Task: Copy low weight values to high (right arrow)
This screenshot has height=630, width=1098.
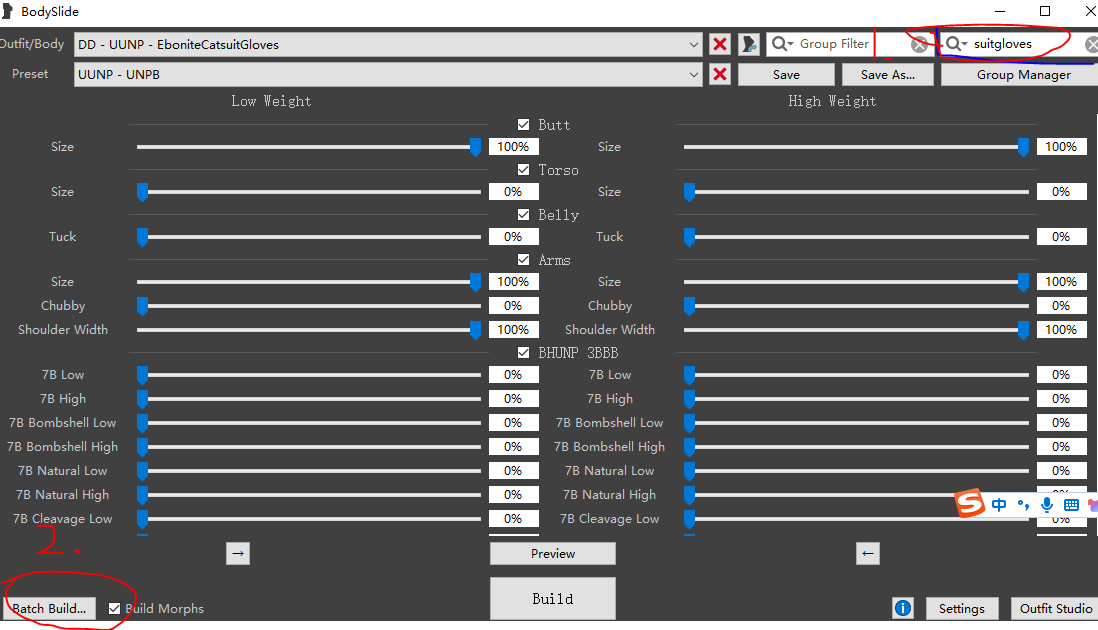Action: (x=238, y=554)
